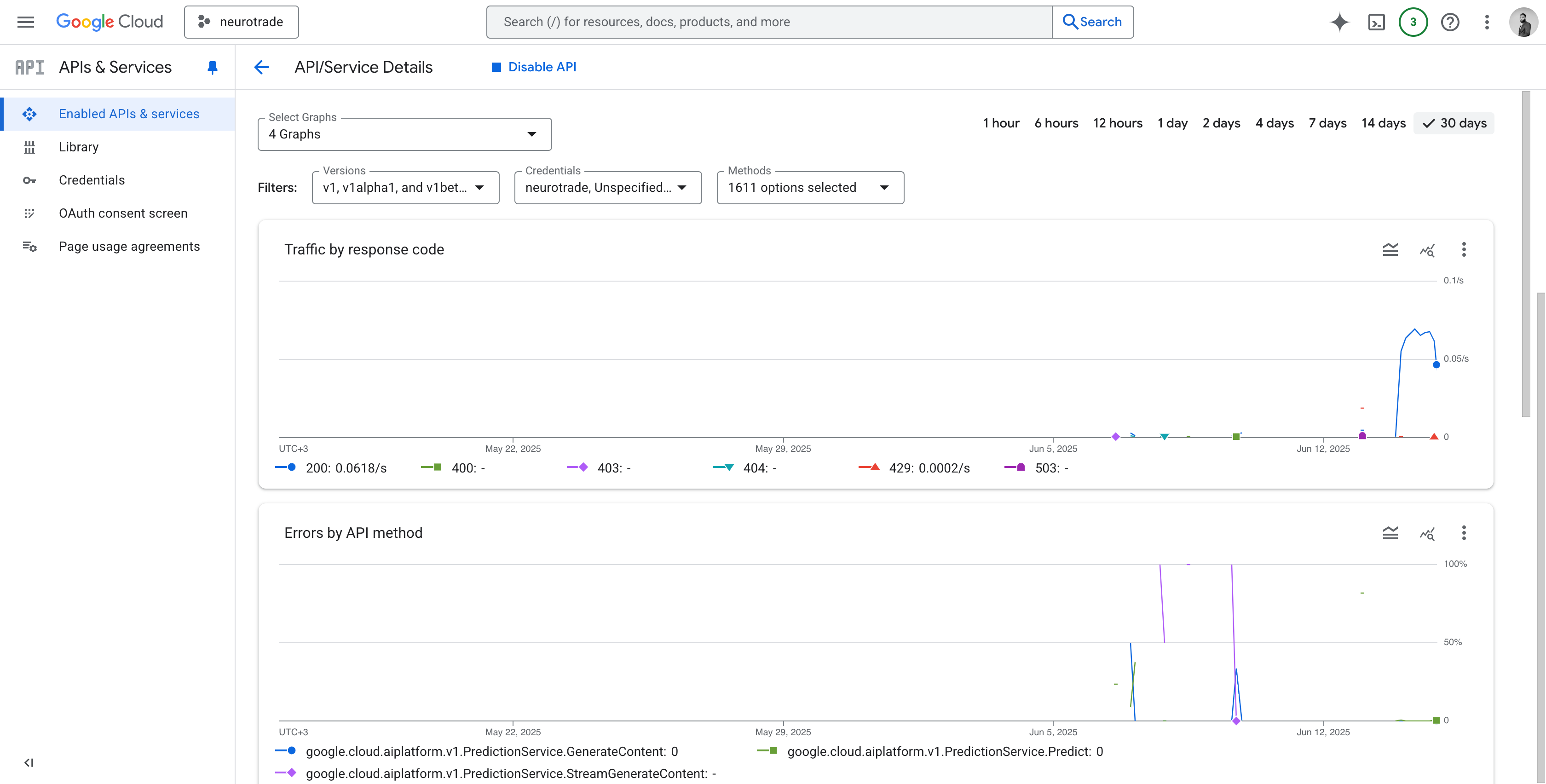Open the main navigation hamburger menu
1546x784 pixels.
point(25,22)
